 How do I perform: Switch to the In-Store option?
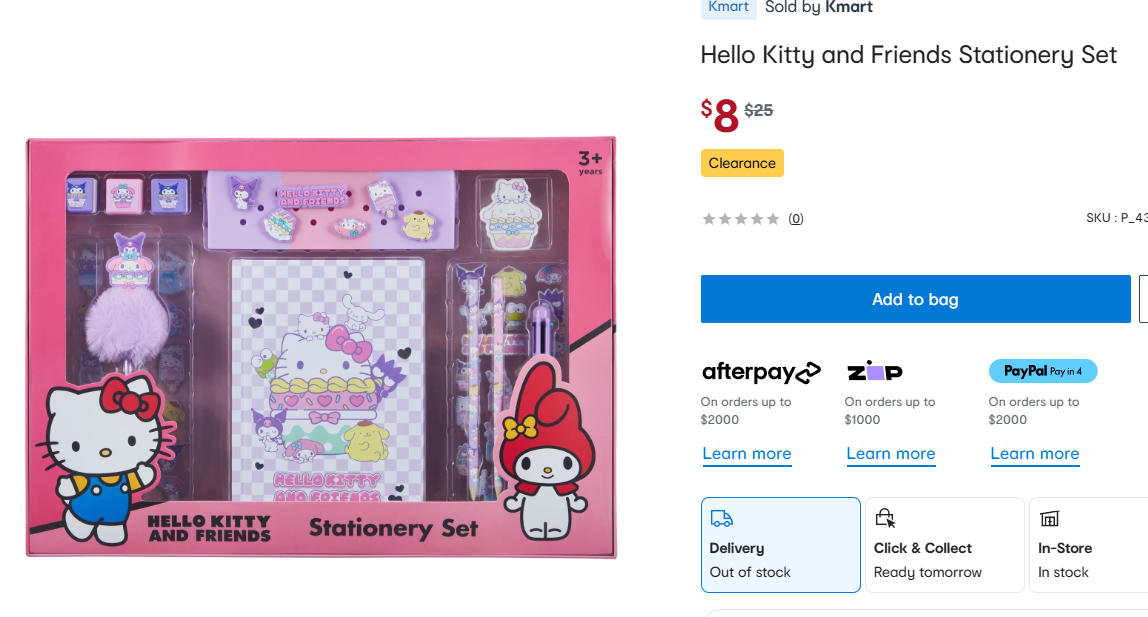tap(1088, 545)
